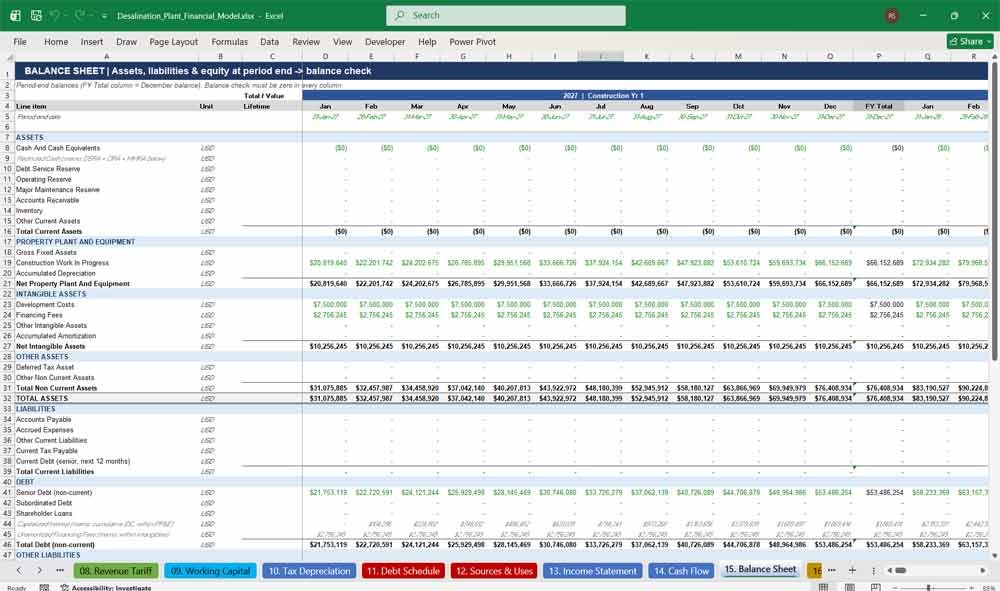Add a new sheet with plus icon
The width and height of the screenshot is (1000, 591).
852,571
